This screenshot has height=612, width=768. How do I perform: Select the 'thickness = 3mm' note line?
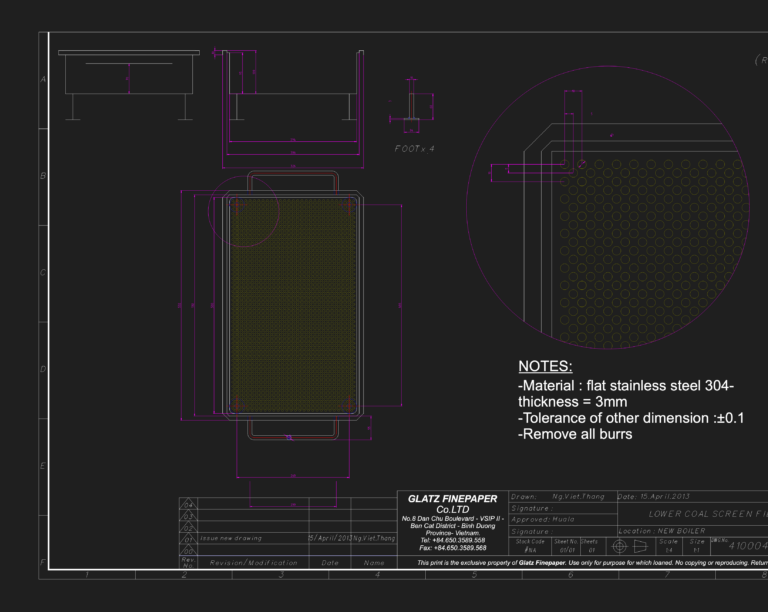573,402
